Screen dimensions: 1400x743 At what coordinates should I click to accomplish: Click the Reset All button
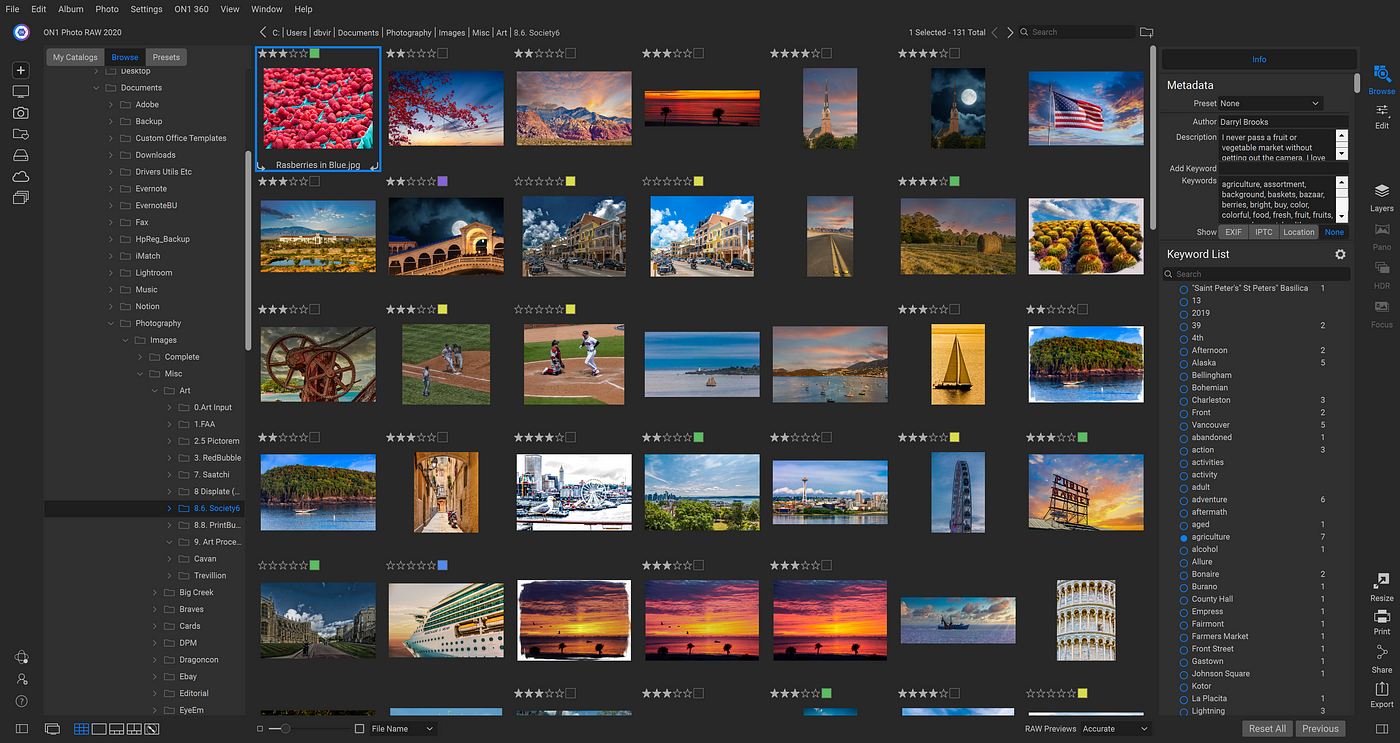coord(1267,729)
